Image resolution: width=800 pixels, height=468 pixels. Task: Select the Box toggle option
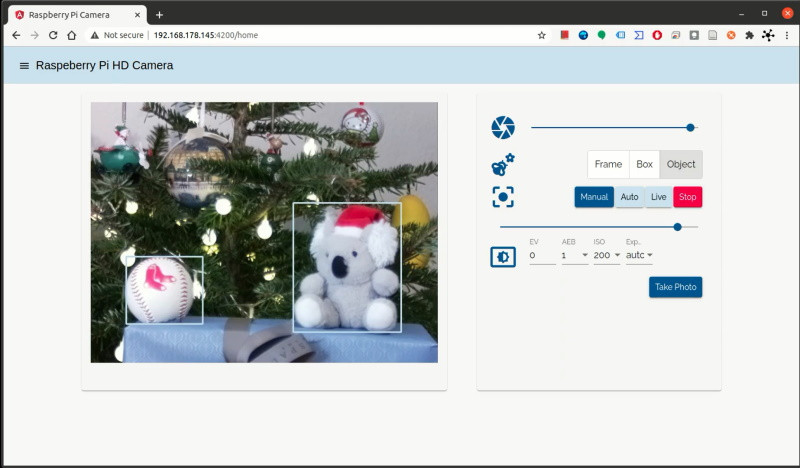[x=644, y=165]
